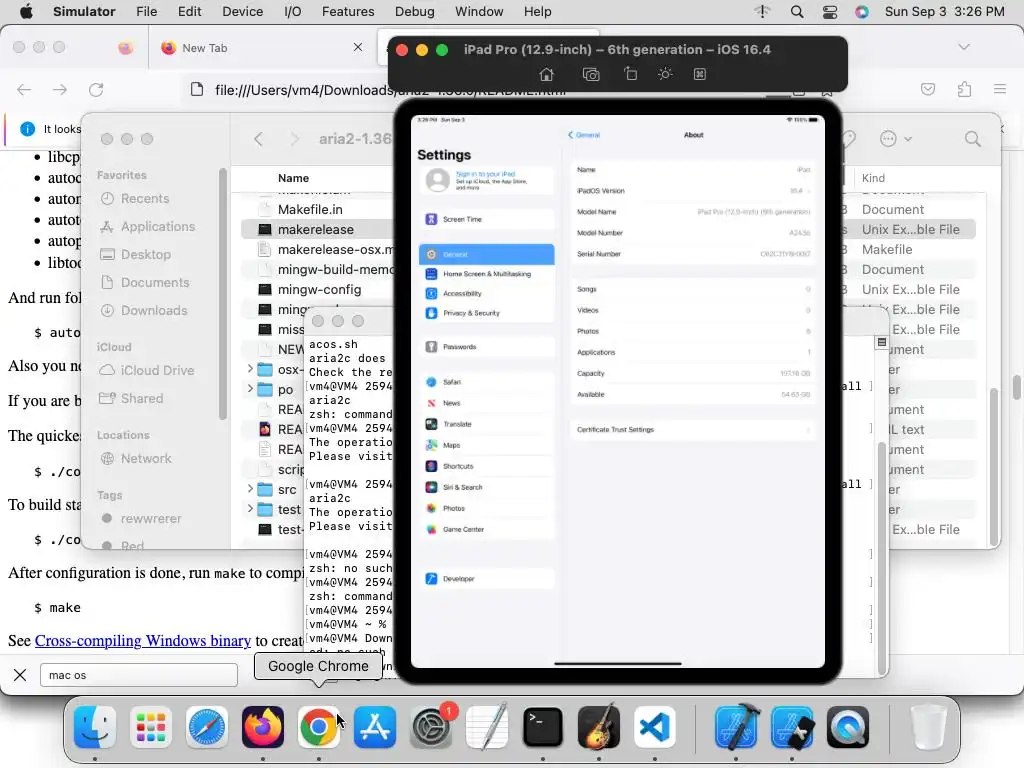
Task: Go back to General in iPad Settings
Action: (x=584, y=135)
